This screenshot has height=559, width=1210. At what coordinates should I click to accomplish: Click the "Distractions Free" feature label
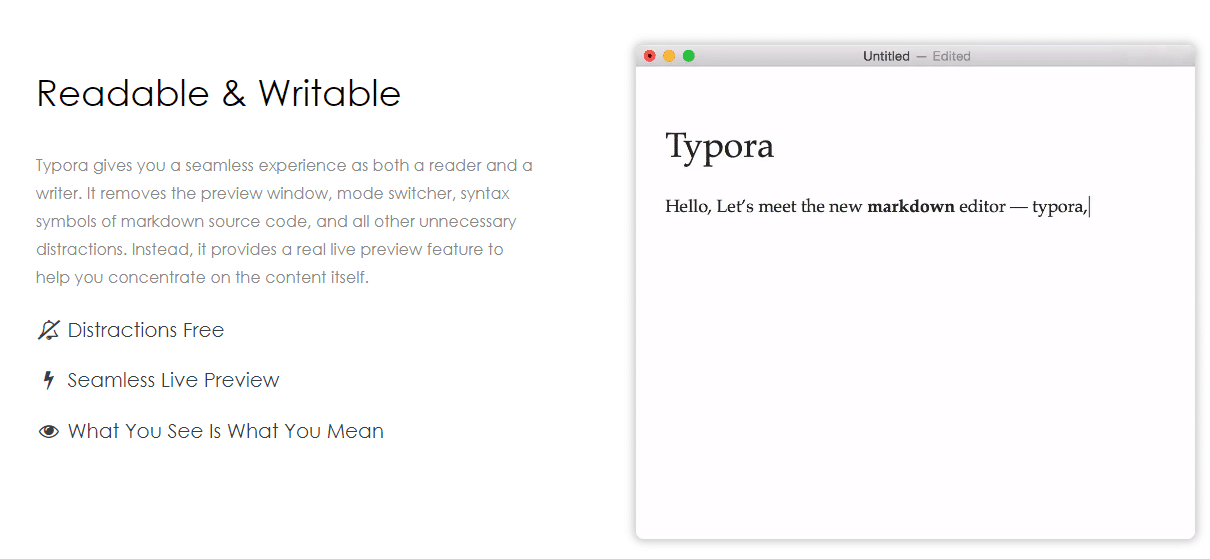coord(146,331)
